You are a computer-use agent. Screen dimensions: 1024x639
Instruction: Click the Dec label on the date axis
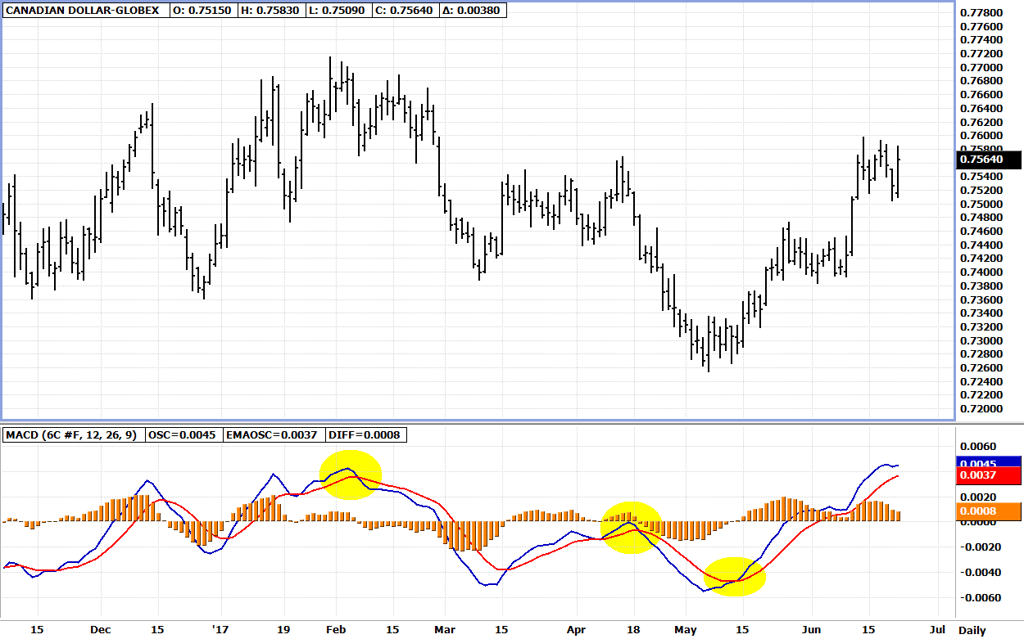click(x=101, y=630)
